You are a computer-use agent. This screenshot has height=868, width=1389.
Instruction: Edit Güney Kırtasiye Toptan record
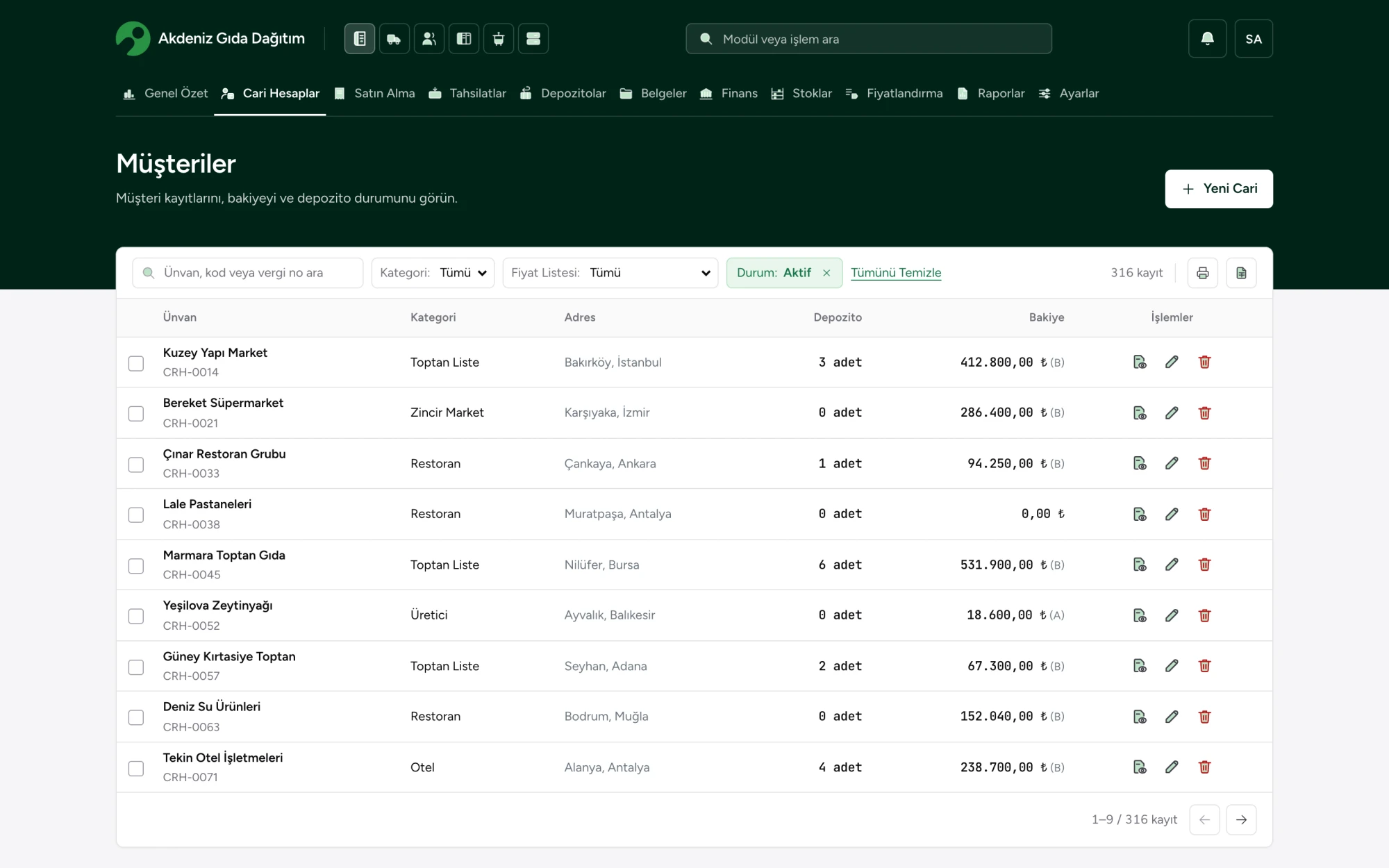1172,666
